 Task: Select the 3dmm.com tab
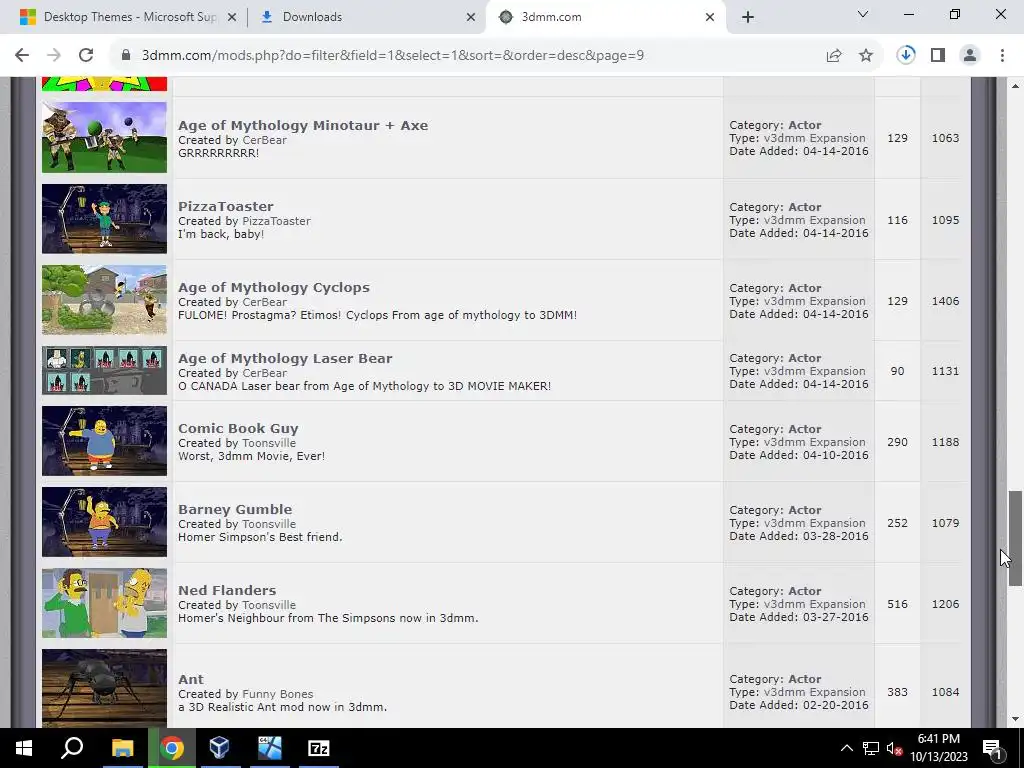(604, 17)
